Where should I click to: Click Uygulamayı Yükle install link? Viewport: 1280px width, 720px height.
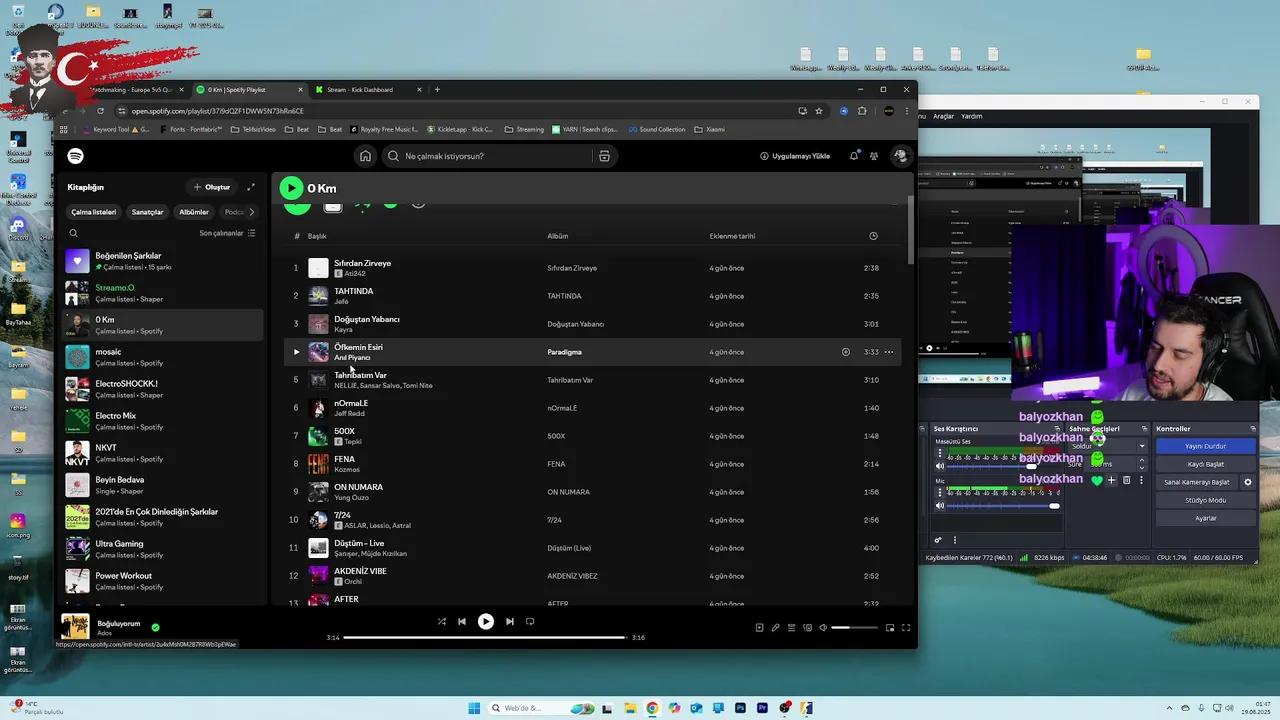tap(795, 156)
